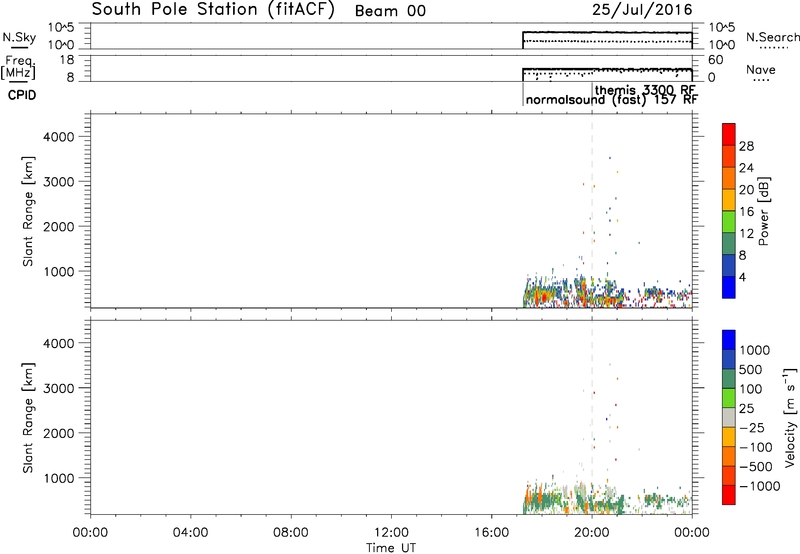
Task: Click the 'Power [dB]' colorbar label
Action: [x=764, y=211]
